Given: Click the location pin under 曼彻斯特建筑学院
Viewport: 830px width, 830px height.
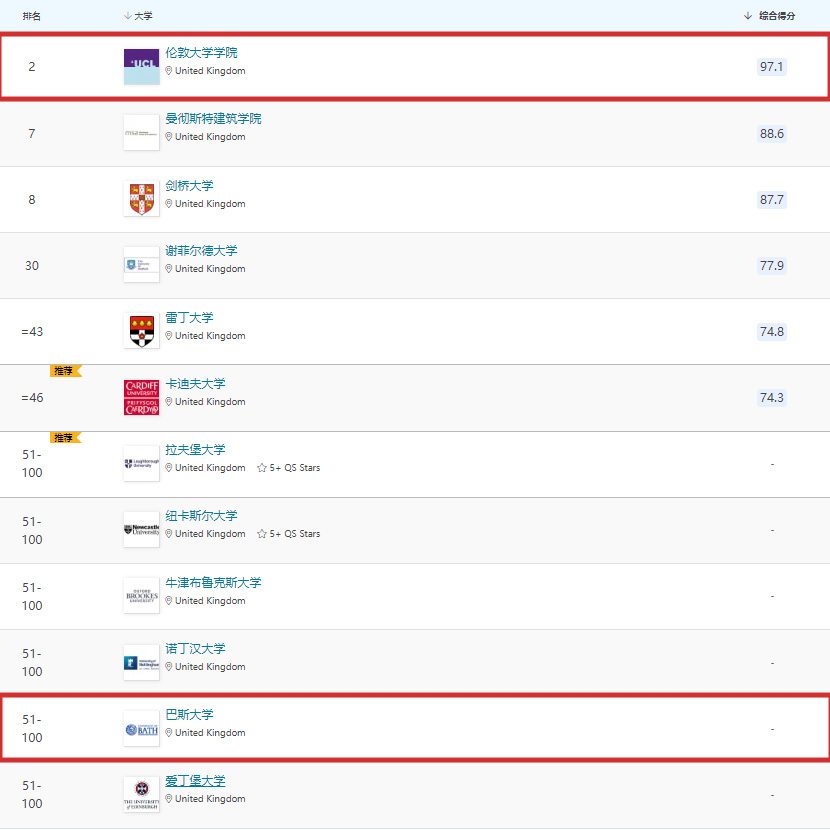Looking at the screenshot, I should (169, 137).
